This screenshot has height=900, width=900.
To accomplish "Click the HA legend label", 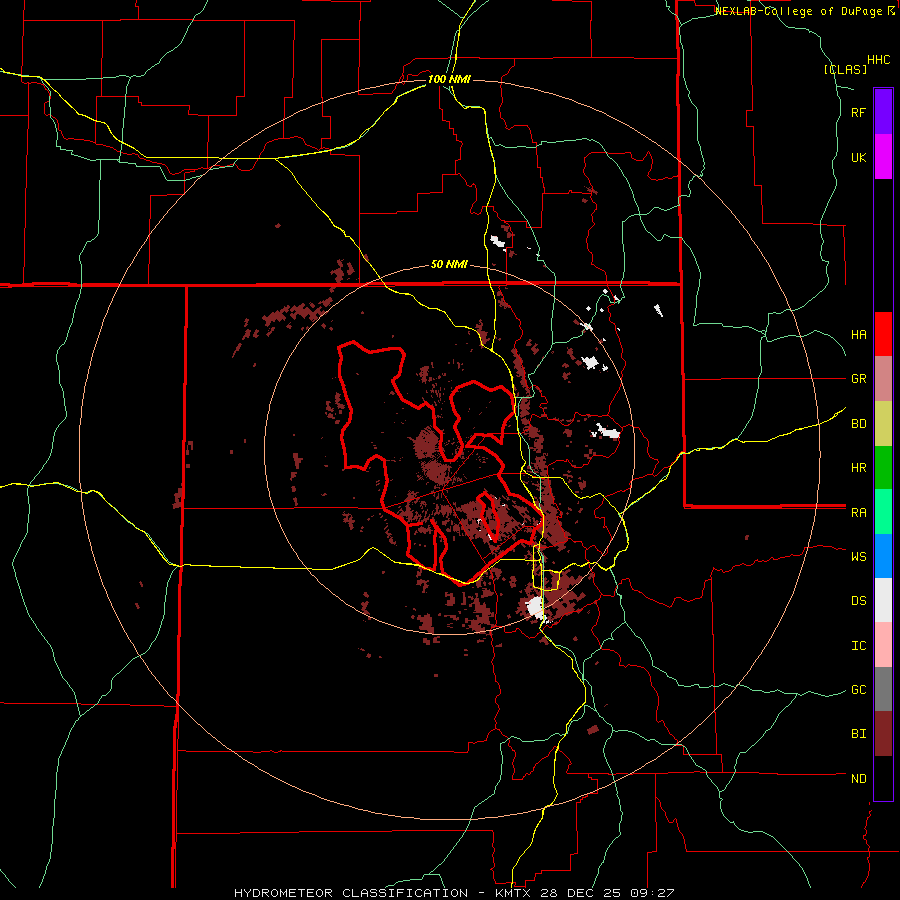I will pos(858,335).
